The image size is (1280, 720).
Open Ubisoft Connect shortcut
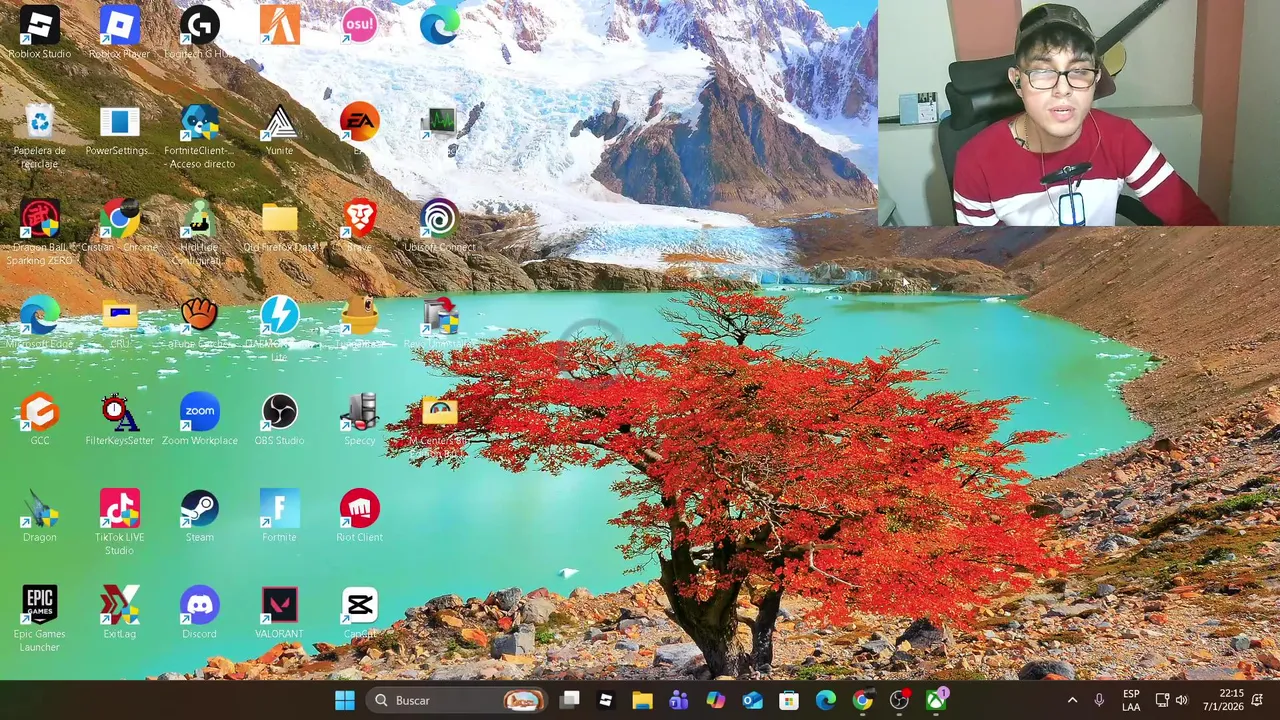pos(439,220)
